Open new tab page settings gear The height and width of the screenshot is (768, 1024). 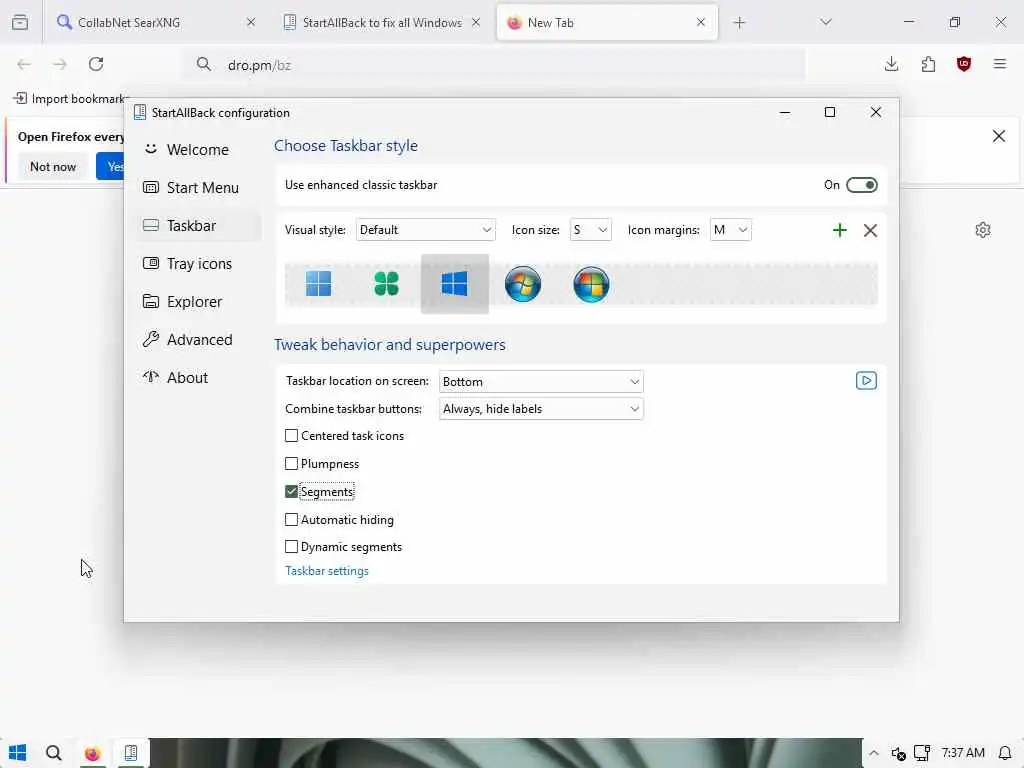[983, 230]
